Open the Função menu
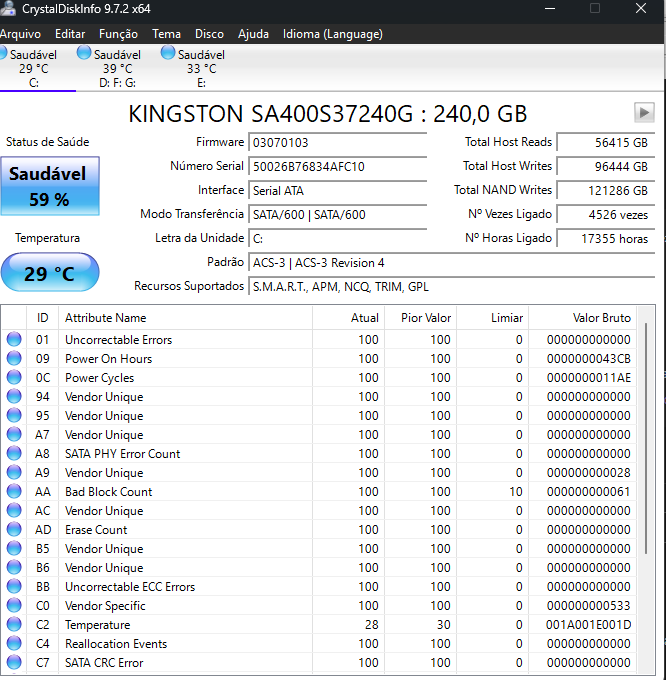Screen dimensions: 666x680 [118, 34]
